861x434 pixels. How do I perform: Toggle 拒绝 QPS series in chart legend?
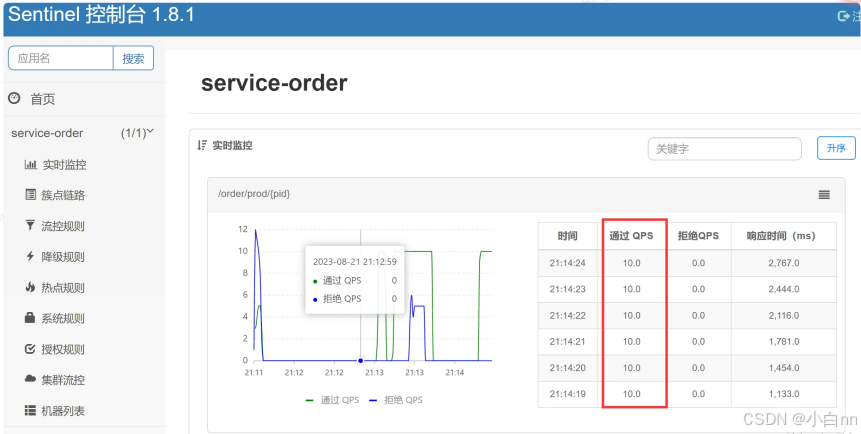pyautogui.click(x=396, y=400)
